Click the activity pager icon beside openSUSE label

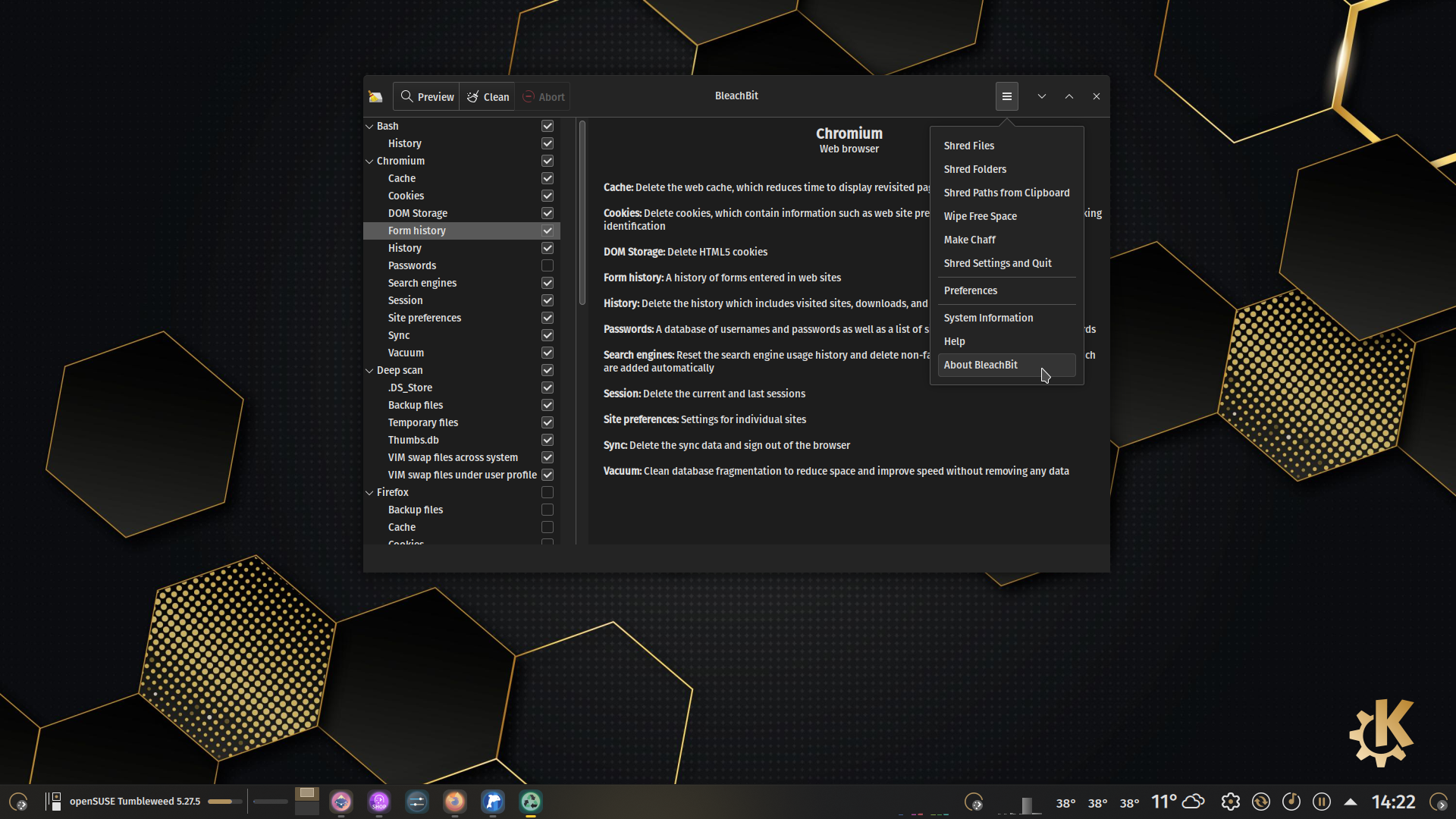[x=53, y=802]
